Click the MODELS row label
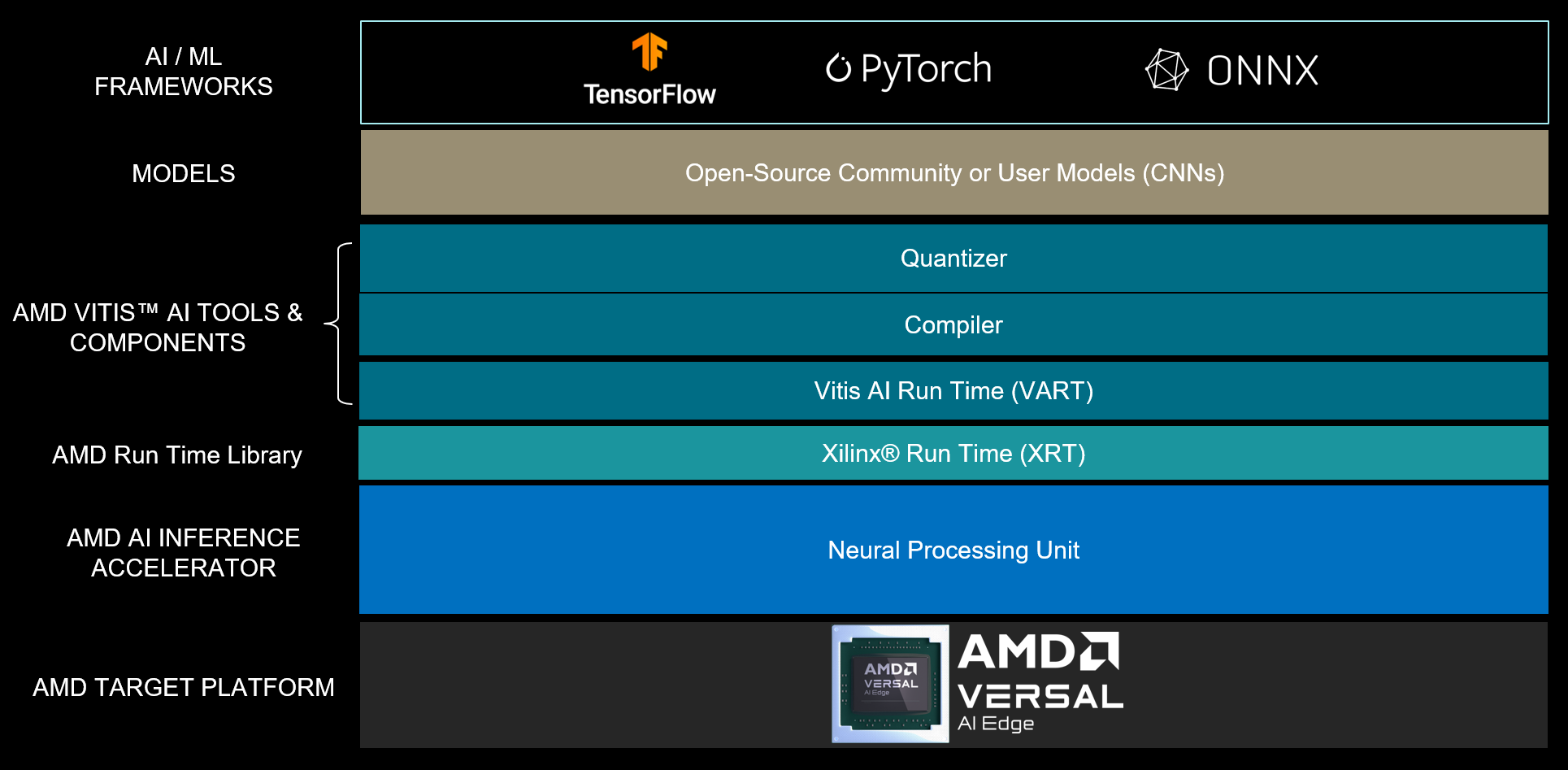Screen dimensions: 1568x770 tap(184, 174)
